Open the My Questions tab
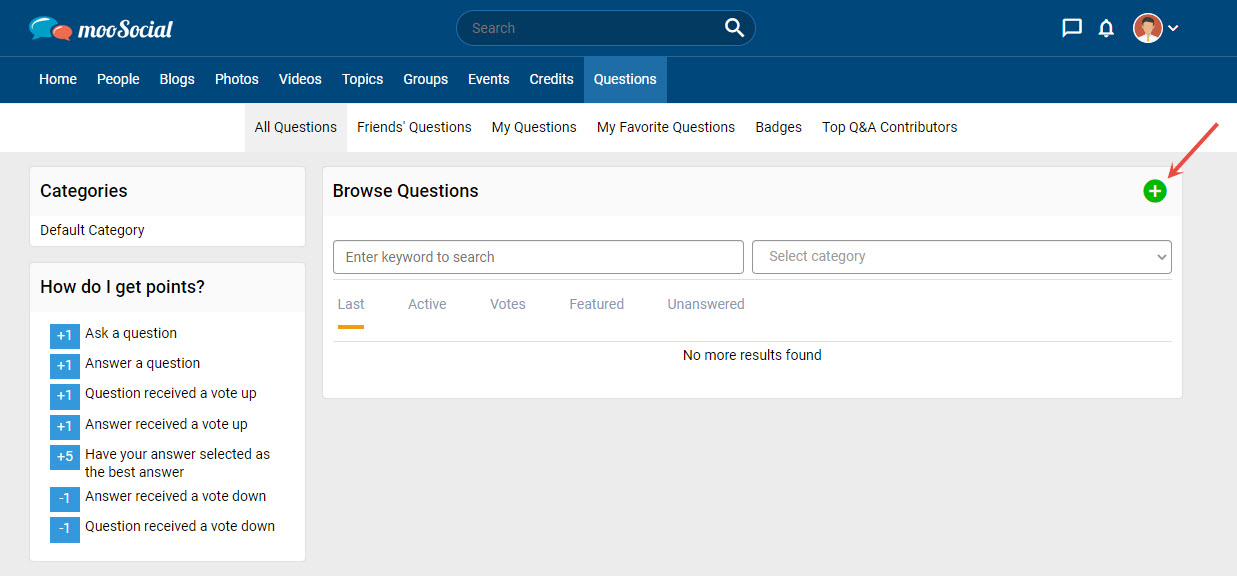Screen dimensions: 1237x576 point(534,127)
